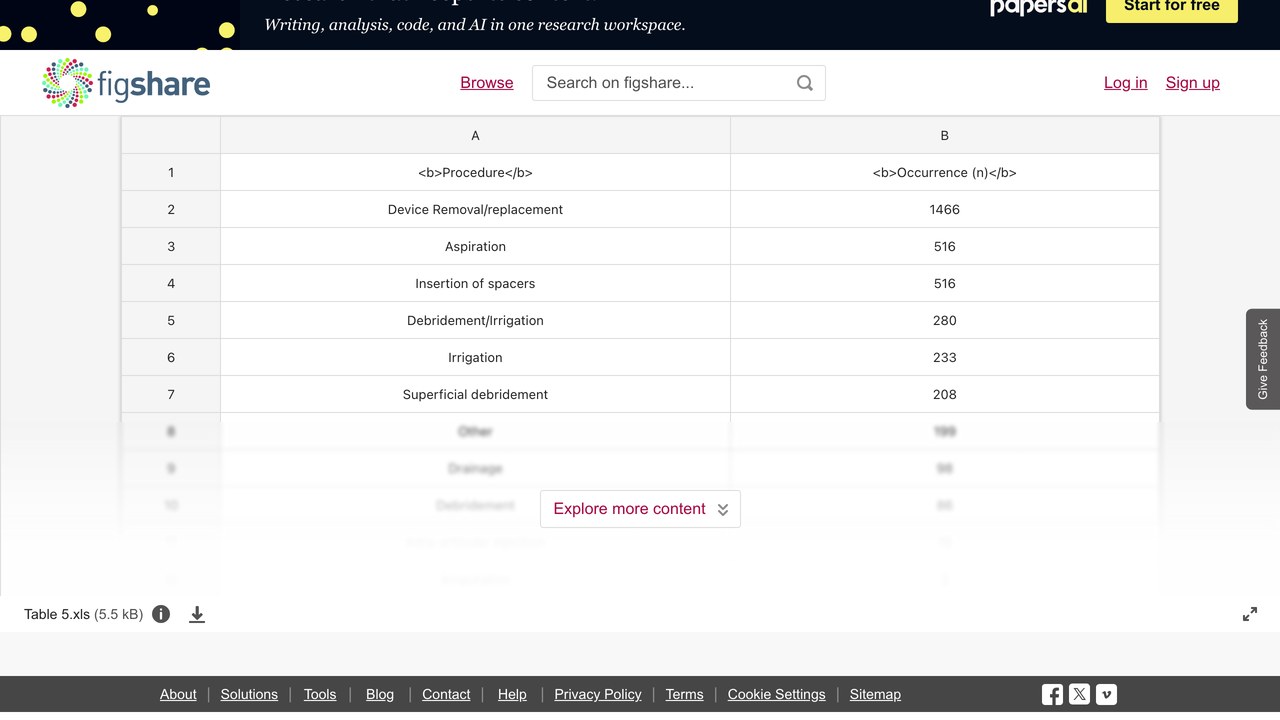Image resolution: width=1280 pixels, height=720 pixels.
Task: Open the X social media icon
Action: pyautogui.click(x=1079, y=694)
